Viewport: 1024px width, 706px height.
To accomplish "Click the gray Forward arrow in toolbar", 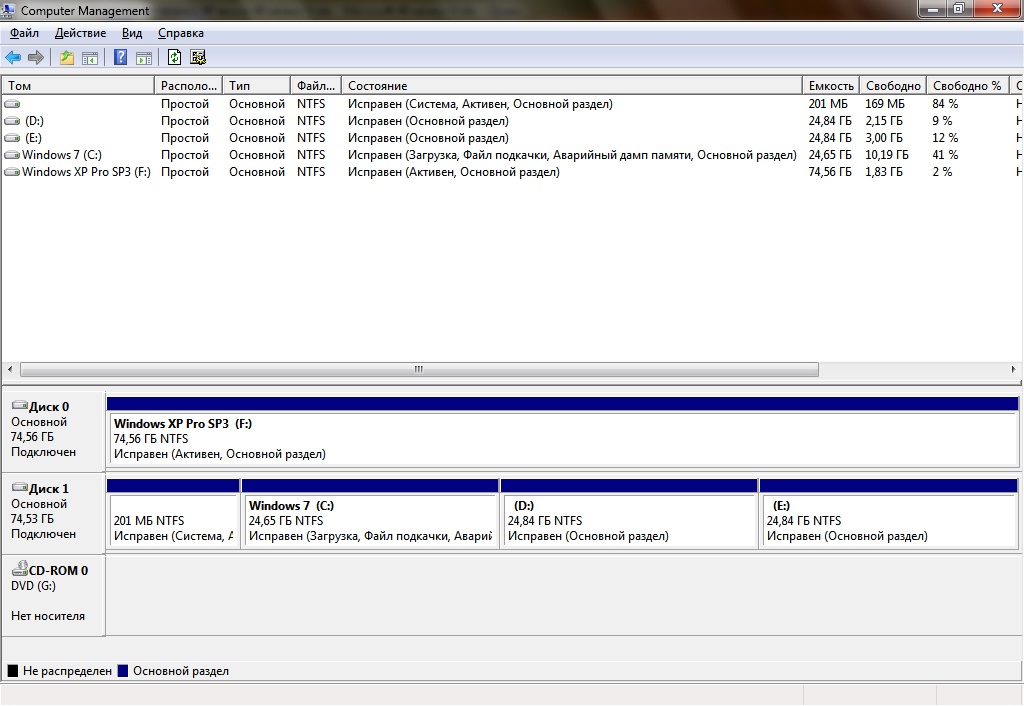I will (36, 57).
